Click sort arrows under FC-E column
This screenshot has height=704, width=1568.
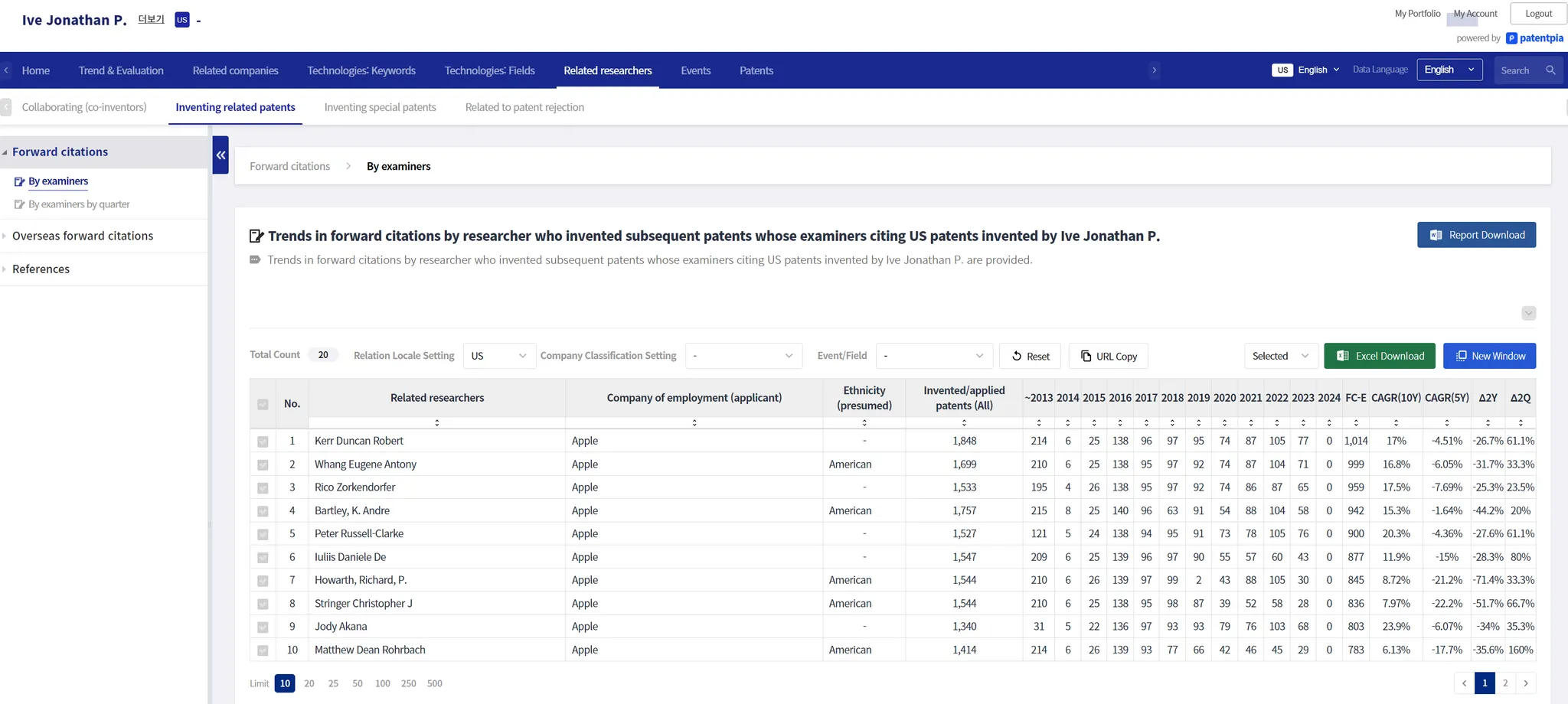[1355, 423]
